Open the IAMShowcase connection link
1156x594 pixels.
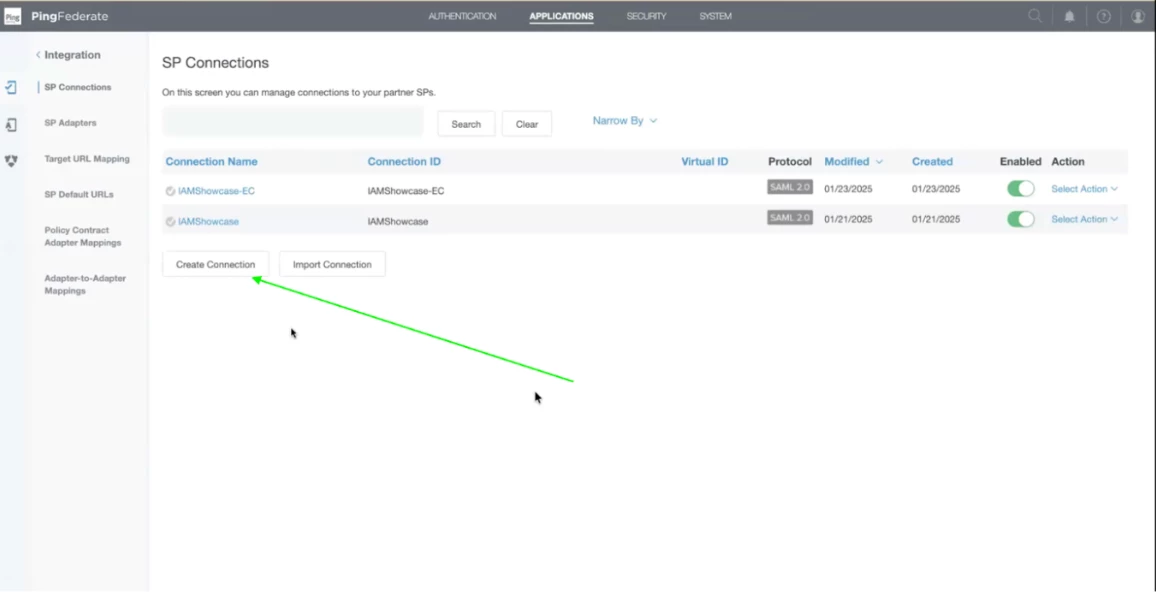208,221
